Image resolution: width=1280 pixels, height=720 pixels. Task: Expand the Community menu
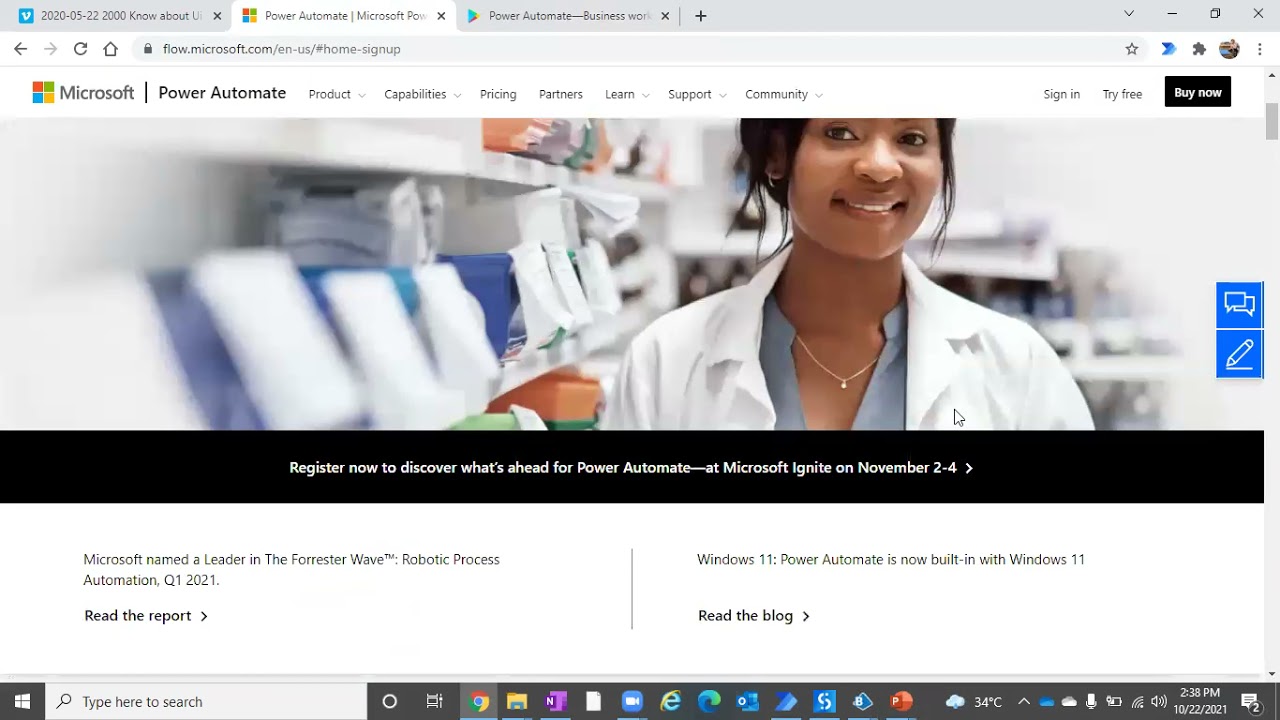[x=784, y=94]
